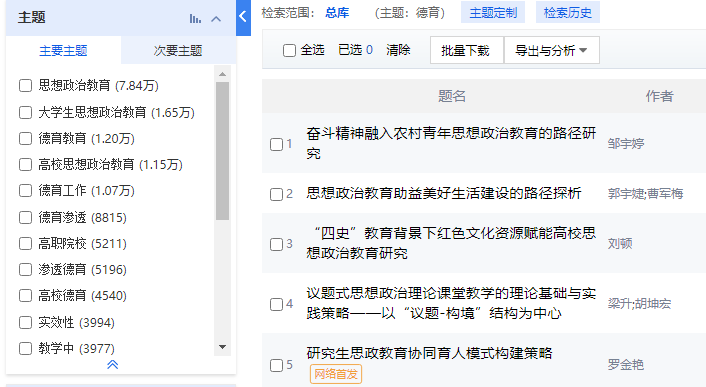706x387 pixels.
Task: Tick the 全选 select-all checkbox
Action: tap(290, 50)
